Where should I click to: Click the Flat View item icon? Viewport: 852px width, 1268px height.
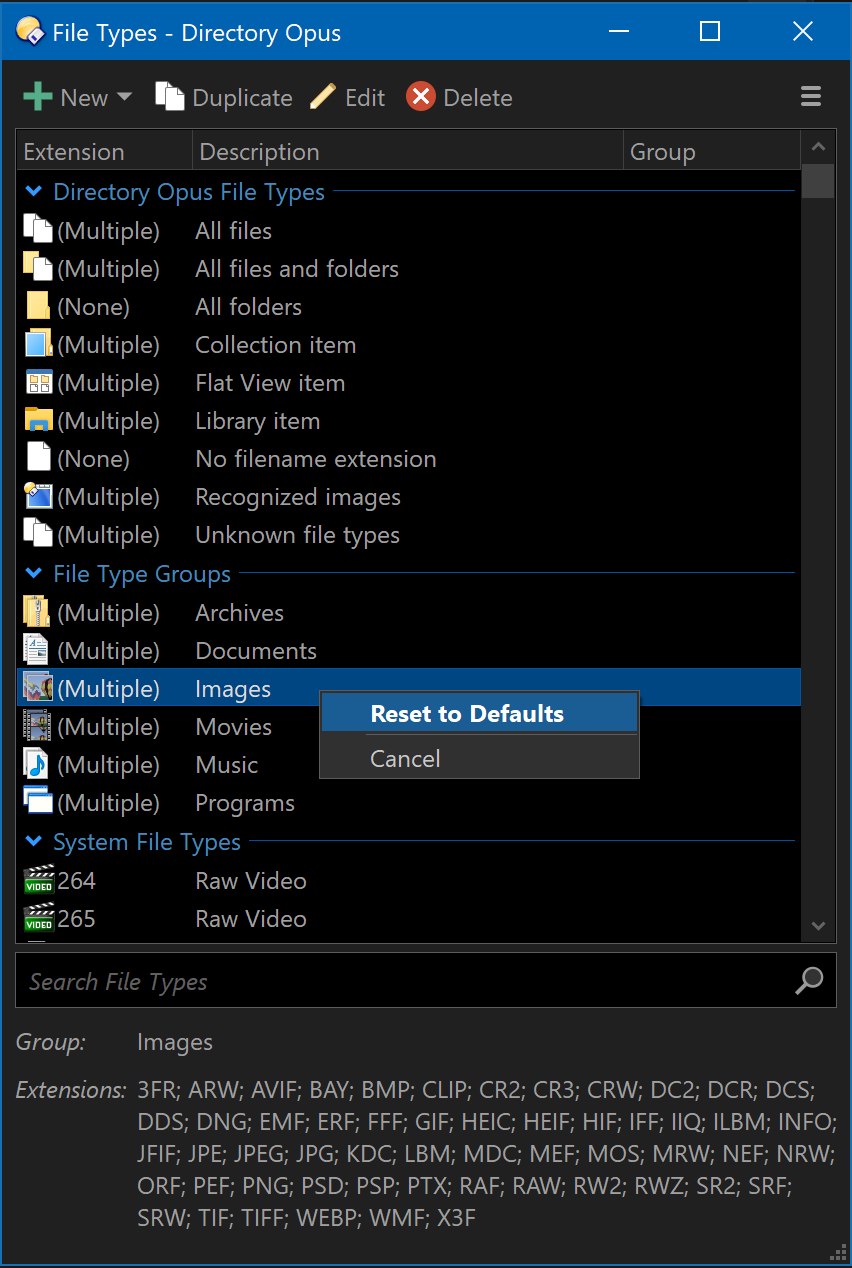coord(38,382)
